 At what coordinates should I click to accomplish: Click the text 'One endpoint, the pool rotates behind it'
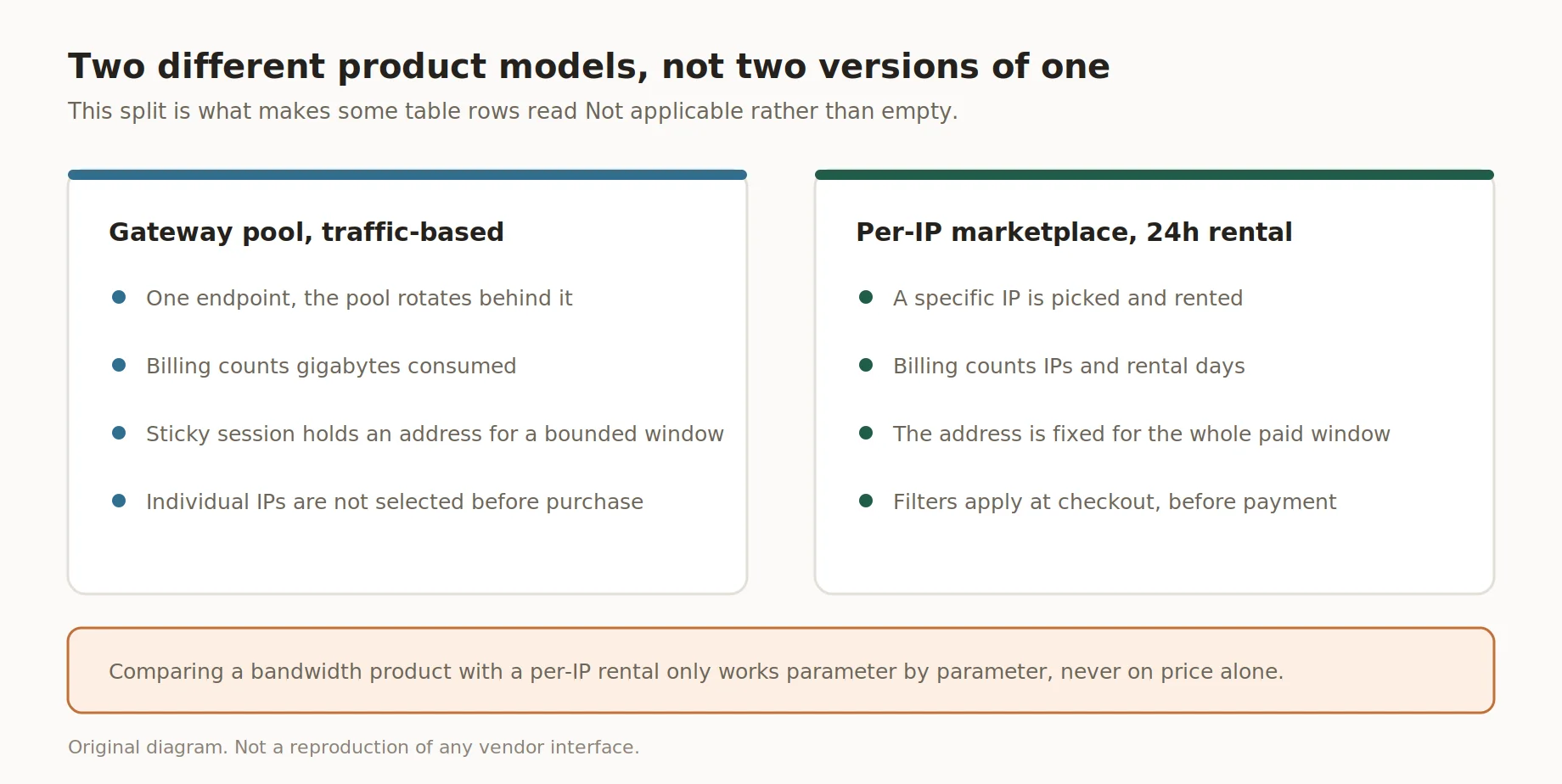pos(359,298)
